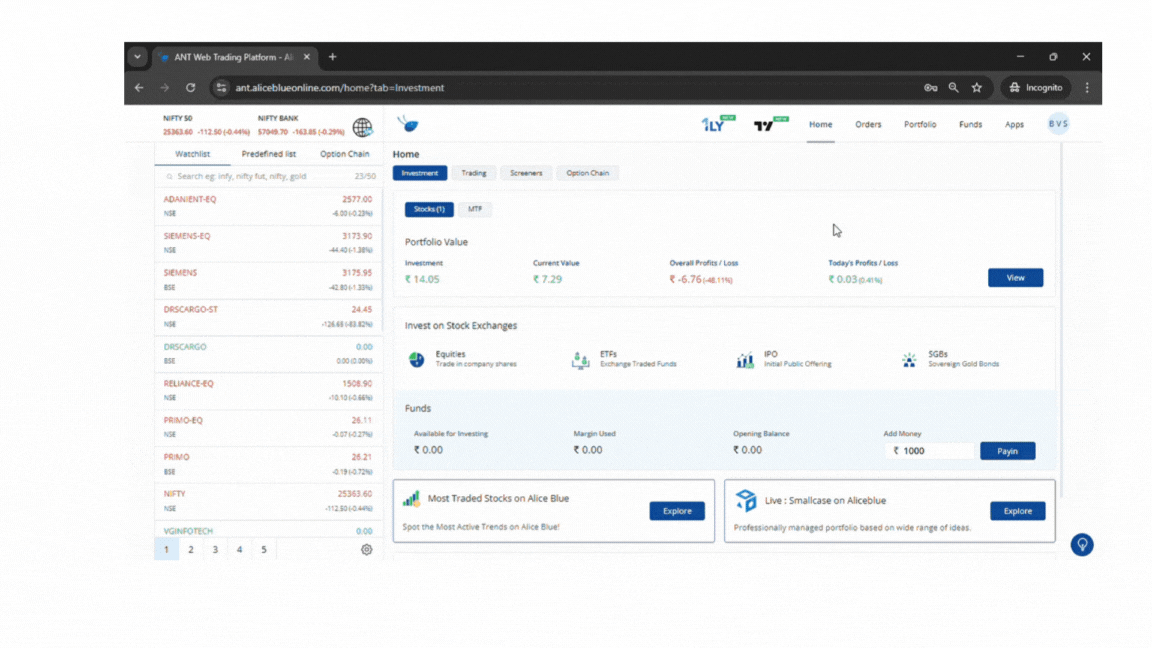The image size is (1152, 648).
Task: Open sidebar Option Chain tab
Action: coord(345,154)
